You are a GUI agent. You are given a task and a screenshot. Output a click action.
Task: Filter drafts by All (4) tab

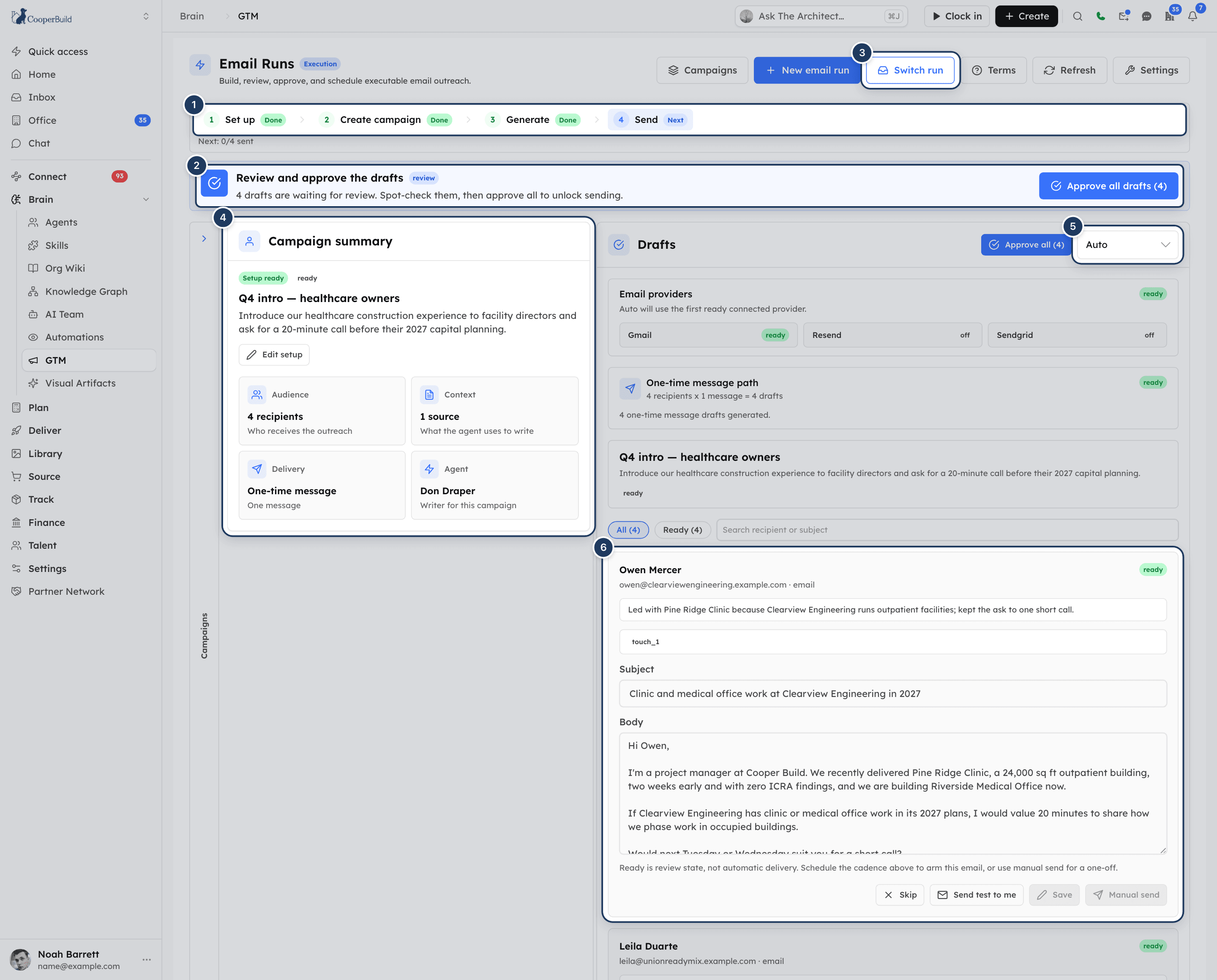628,530
